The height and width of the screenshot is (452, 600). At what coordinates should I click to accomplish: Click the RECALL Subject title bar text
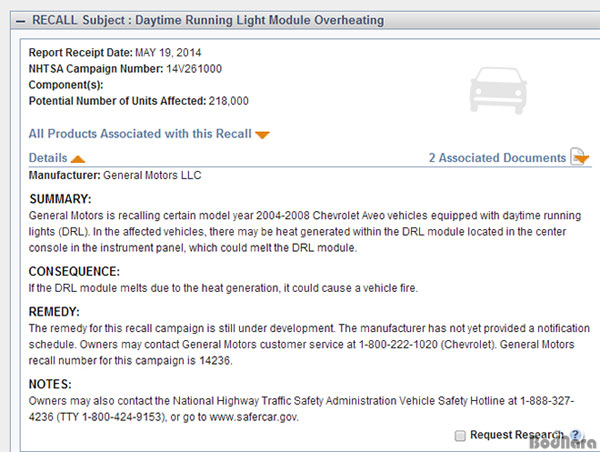pos(208,20)
